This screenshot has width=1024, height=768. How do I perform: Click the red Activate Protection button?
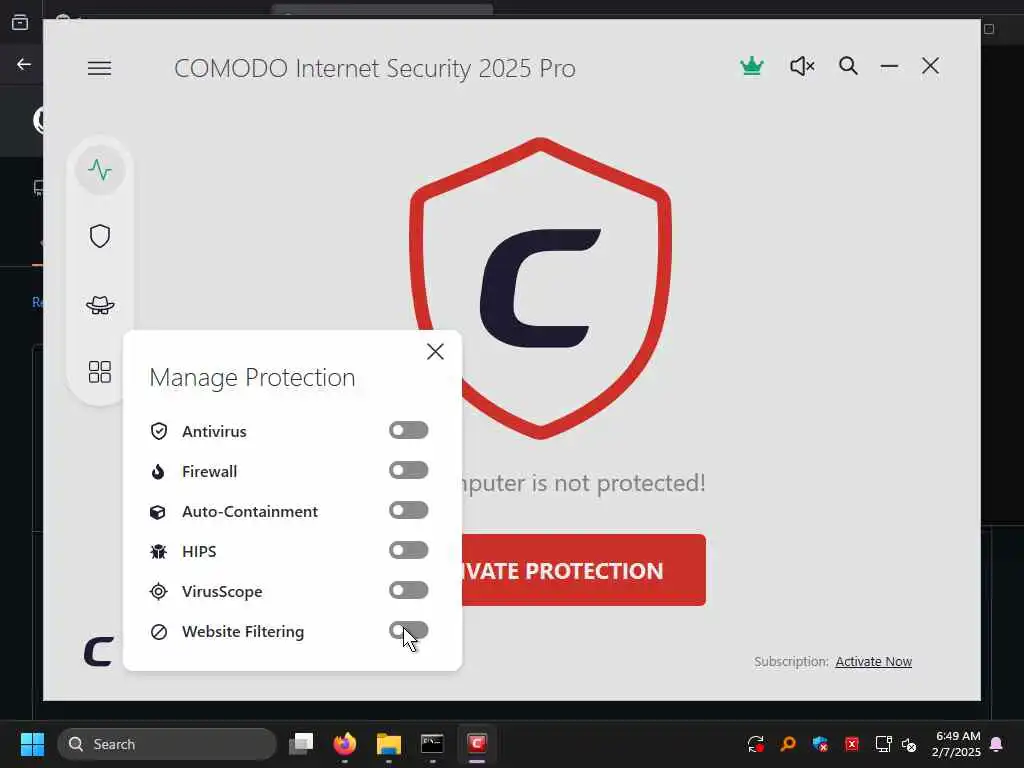click(584, 570)
